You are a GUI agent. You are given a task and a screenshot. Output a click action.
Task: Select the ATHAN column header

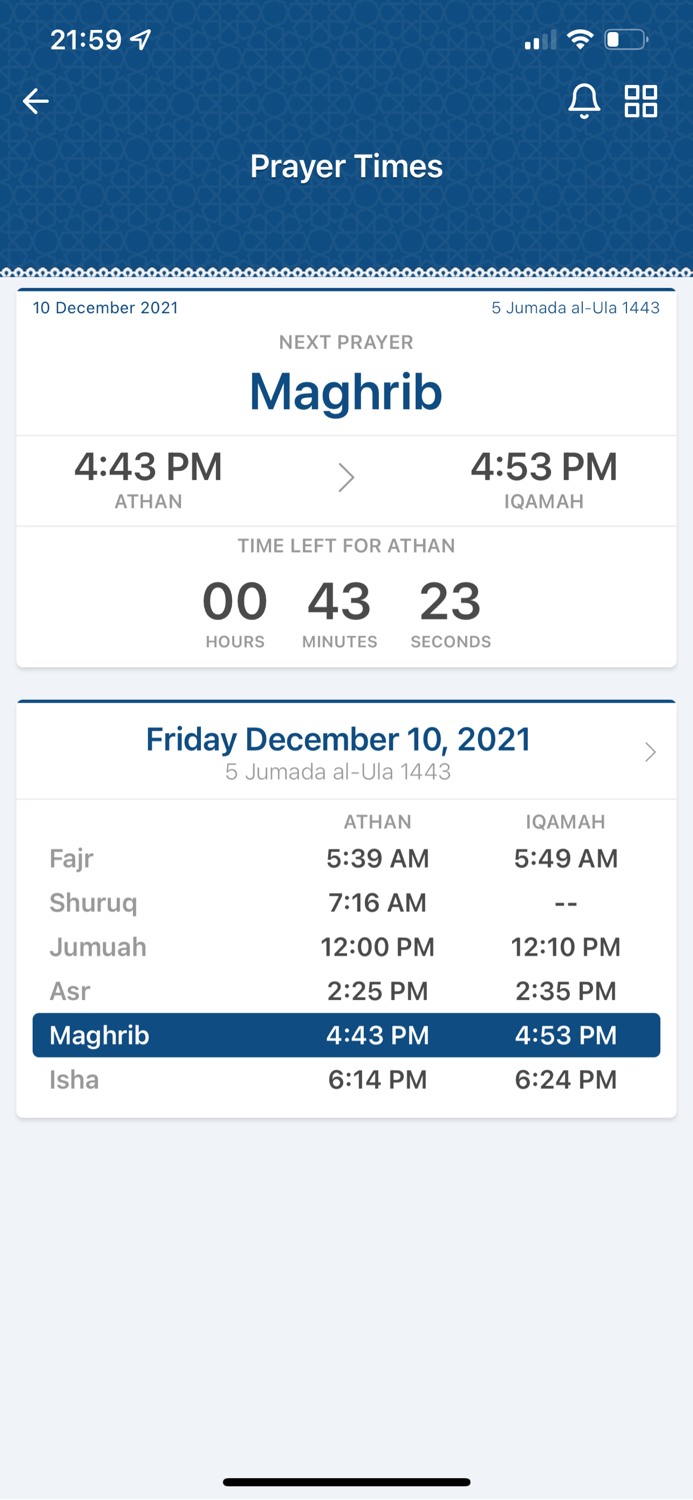377,821
